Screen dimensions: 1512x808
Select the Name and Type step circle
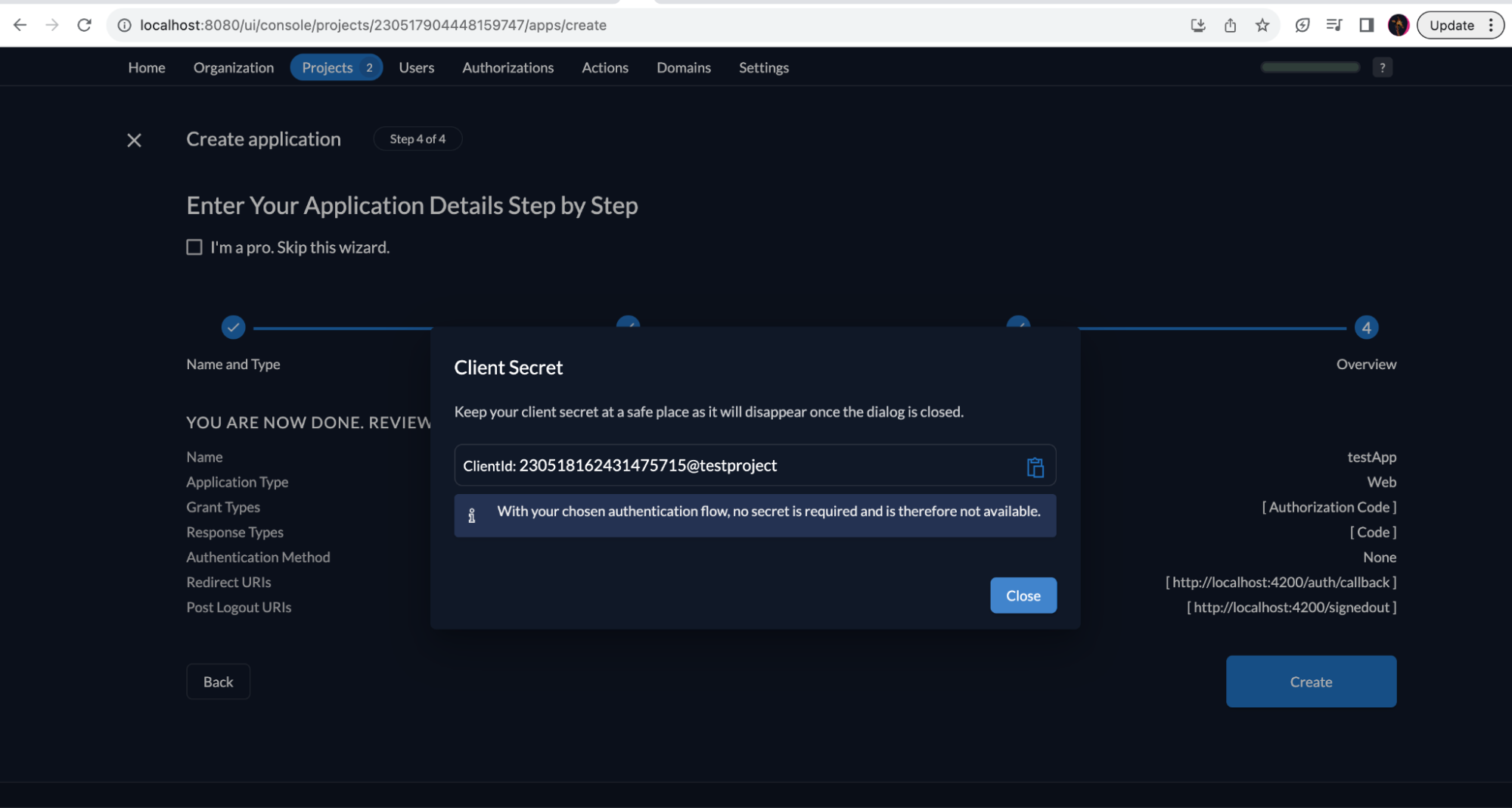[x=233, y=328]
